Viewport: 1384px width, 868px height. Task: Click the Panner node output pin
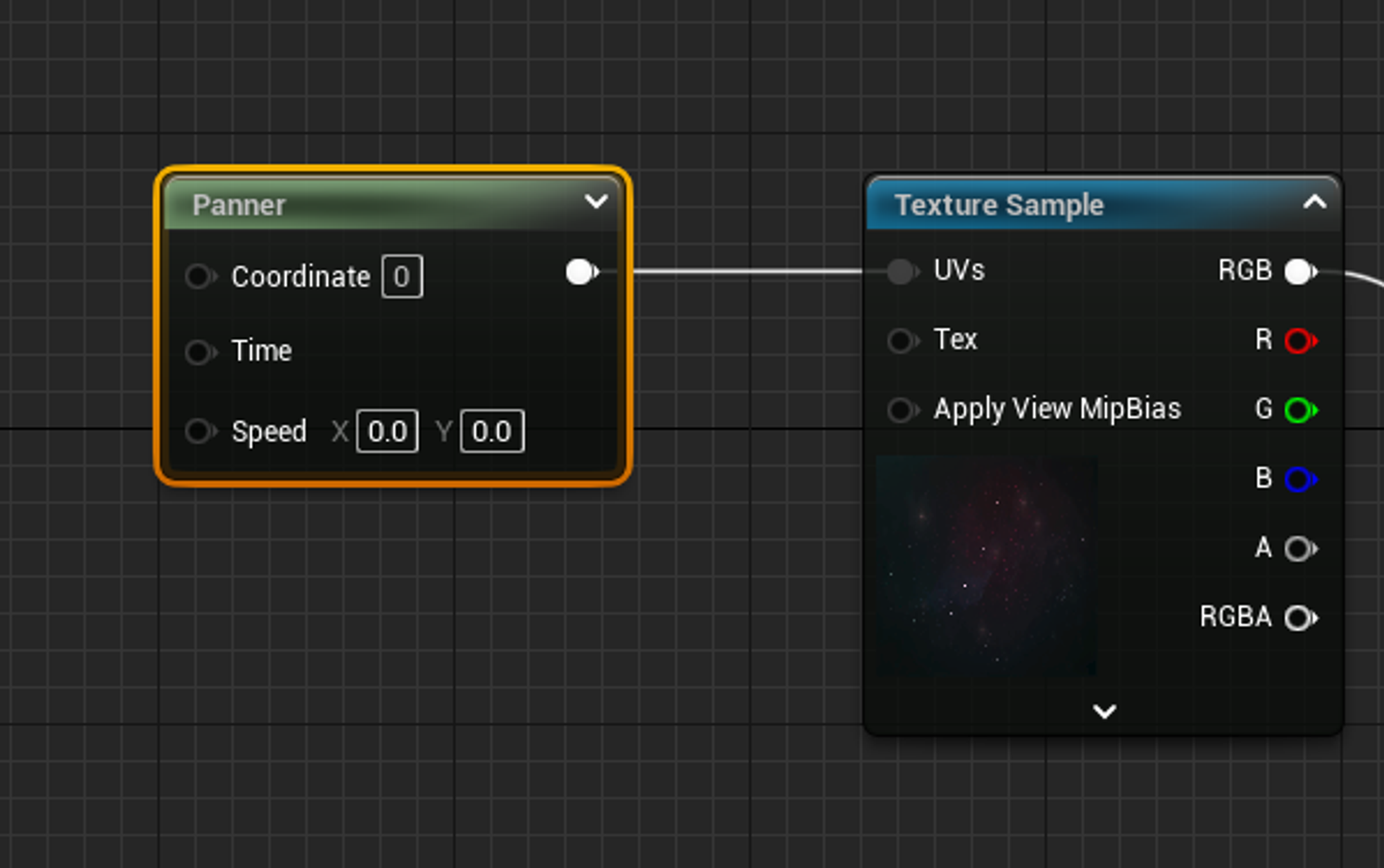(x=581, y=272)
